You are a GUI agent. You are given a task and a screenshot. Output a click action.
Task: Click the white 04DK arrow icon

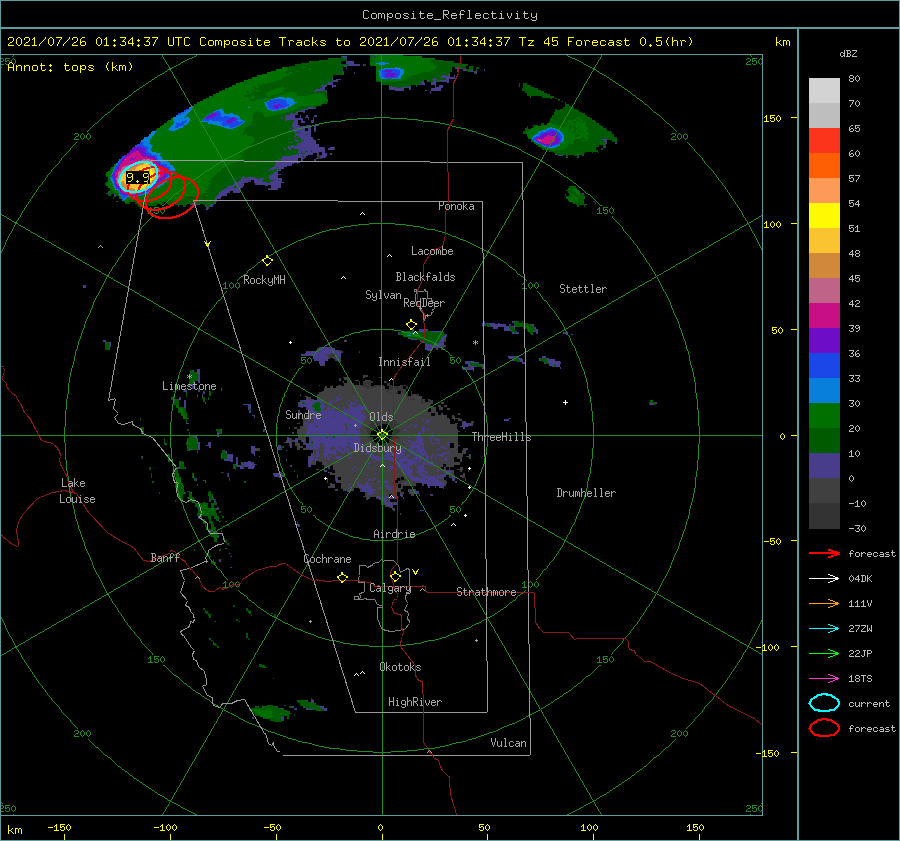click(x=824, y=578)
